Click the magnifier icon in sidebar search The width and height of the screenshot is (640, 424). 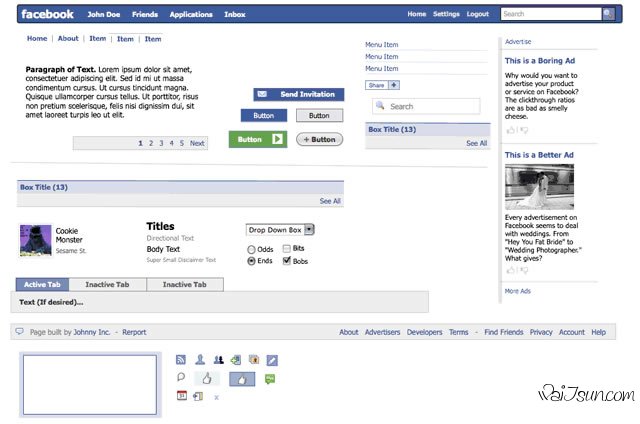tap(380, 105)
